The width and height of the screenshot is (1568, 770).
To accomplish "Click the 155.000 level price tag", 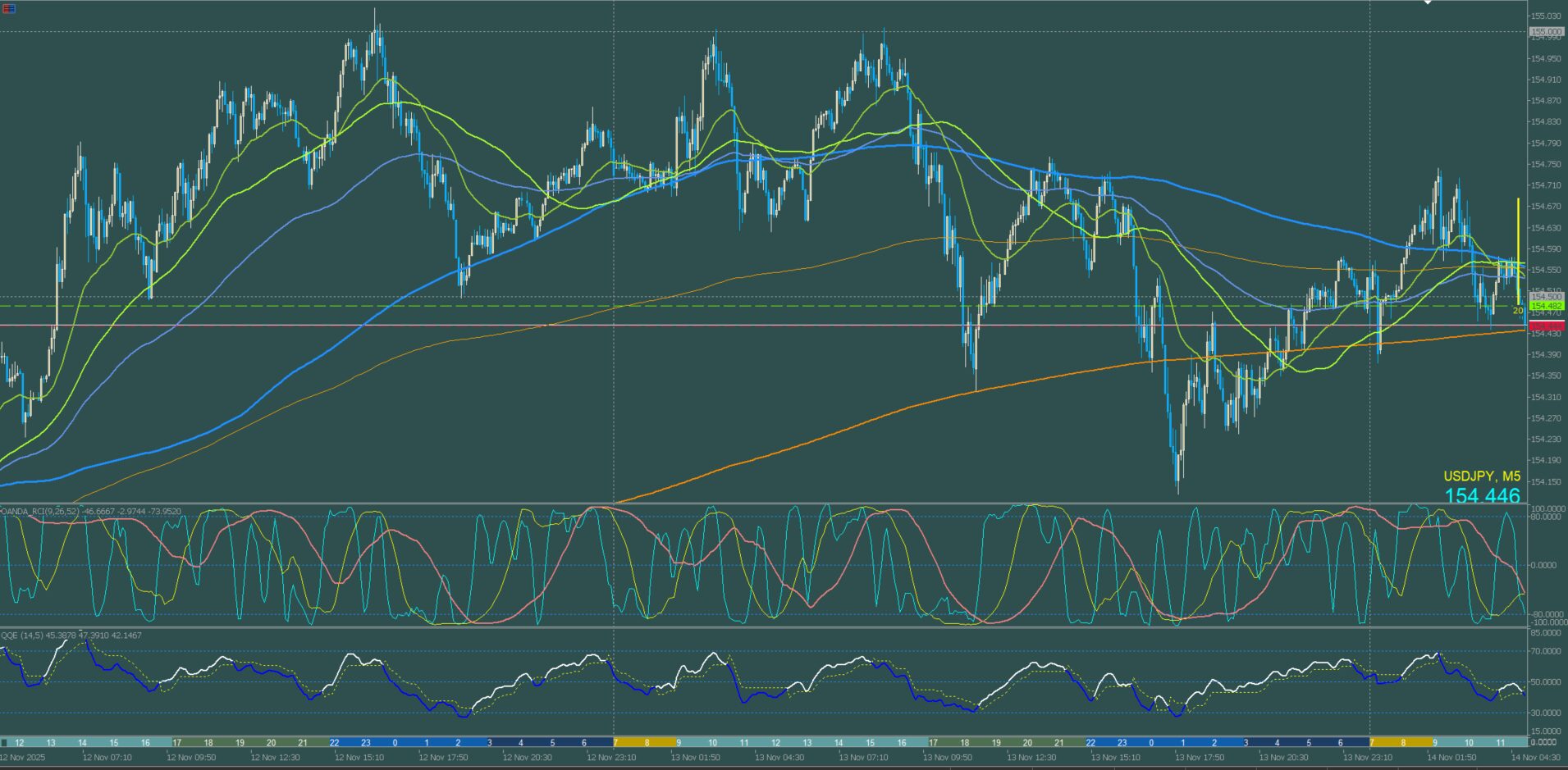I will click(1546, 32).
